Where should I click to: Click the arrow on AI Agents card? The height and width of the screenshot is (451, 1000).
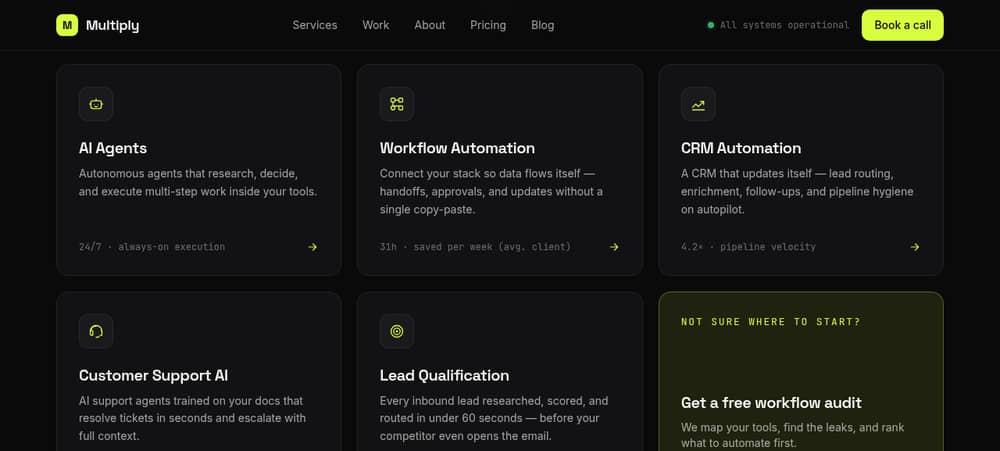(312, 247)
